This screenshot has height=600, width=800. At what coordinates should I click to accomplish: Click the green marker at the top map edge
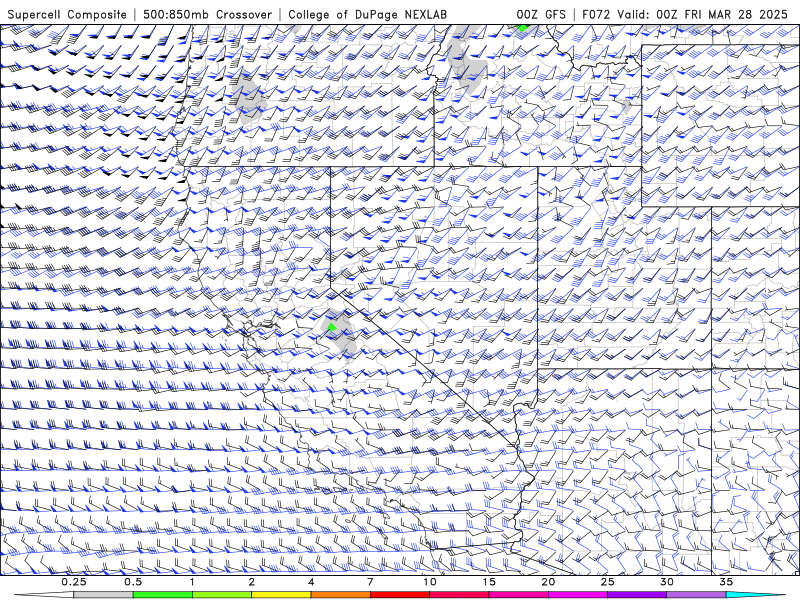522,27
